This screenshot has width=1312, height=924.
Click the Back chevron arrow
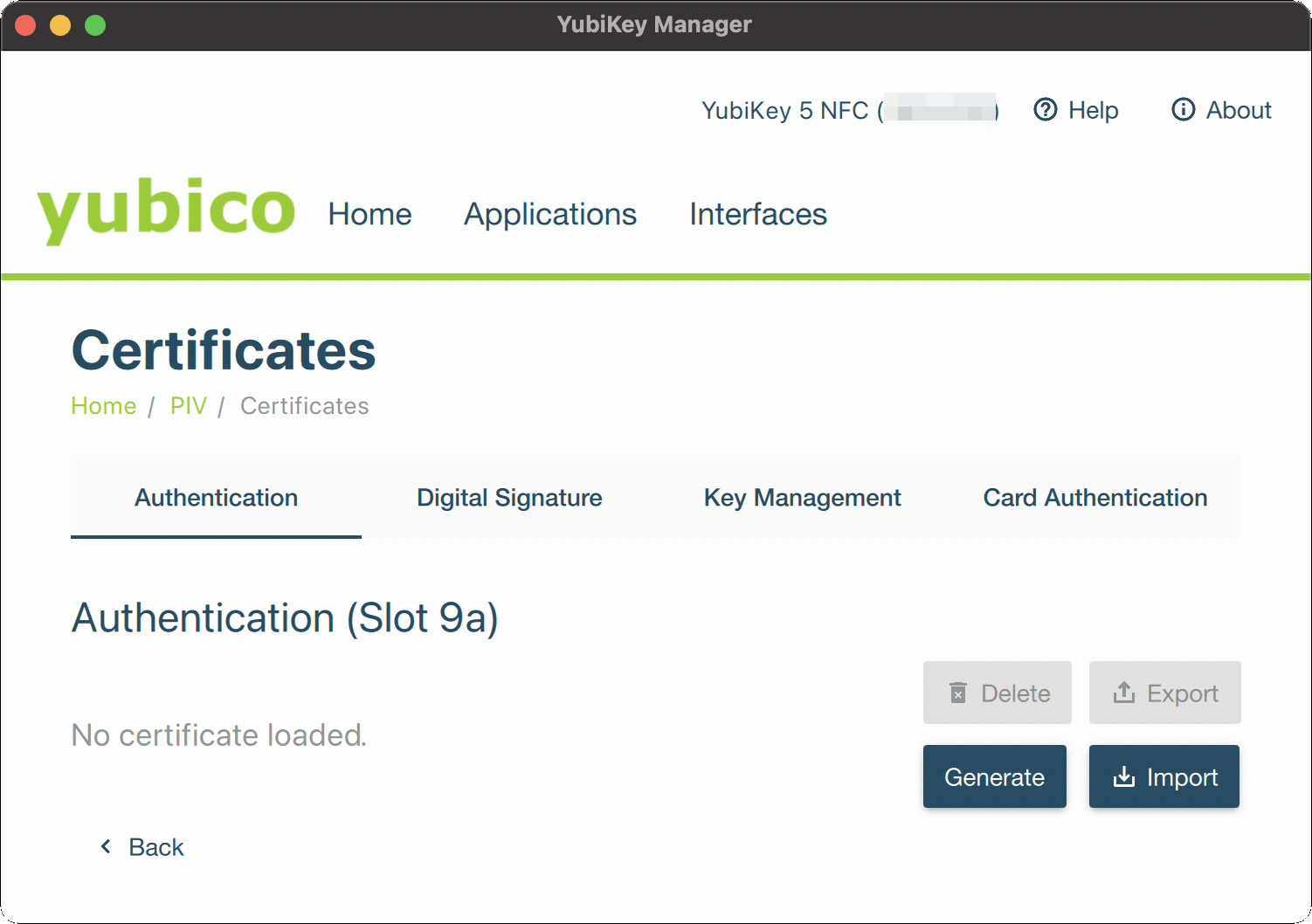click(106, 846)
